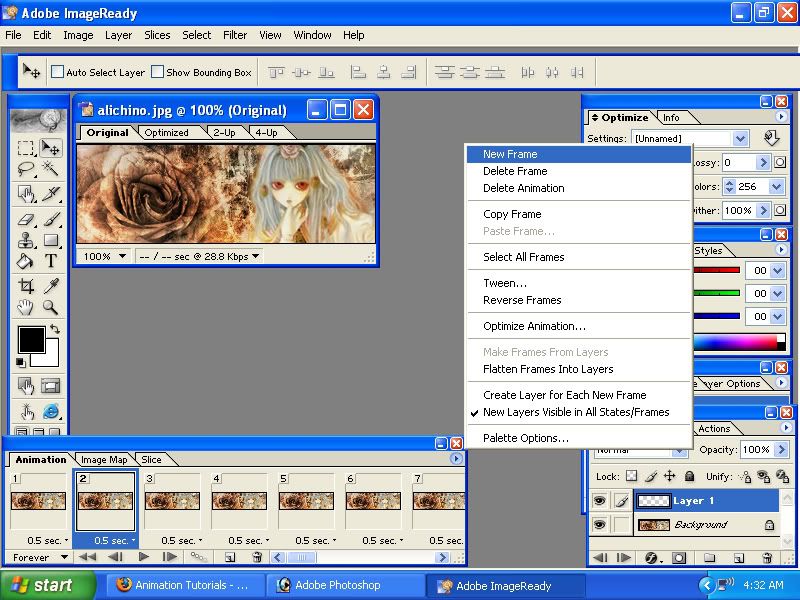
Task: Select the Hand tool
Action: click(x=26, y=307)
